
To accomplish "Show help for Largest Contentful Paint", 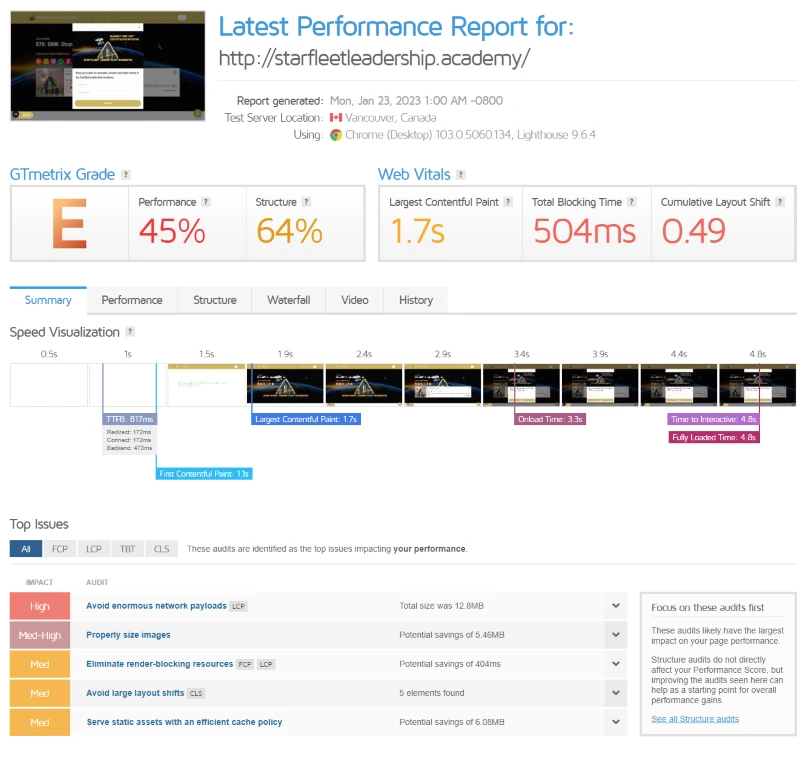I will [x=509, y=202].
